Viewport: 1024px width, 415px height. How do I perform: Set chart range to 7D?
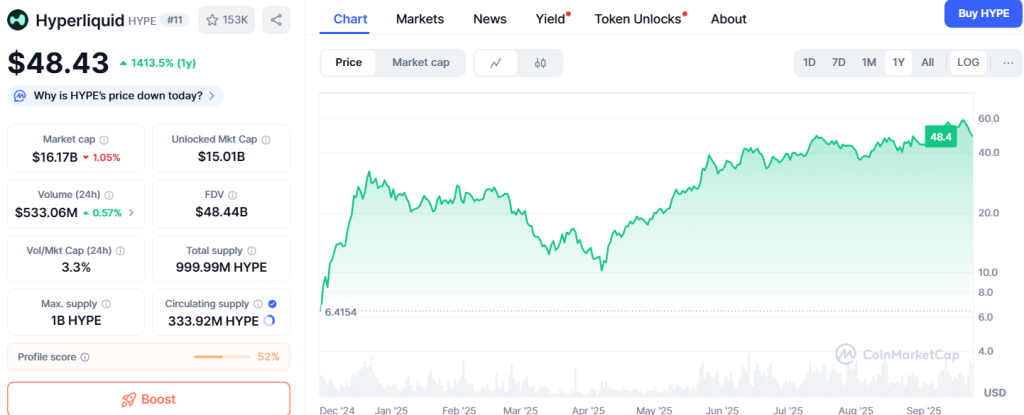tap(838, 62)
